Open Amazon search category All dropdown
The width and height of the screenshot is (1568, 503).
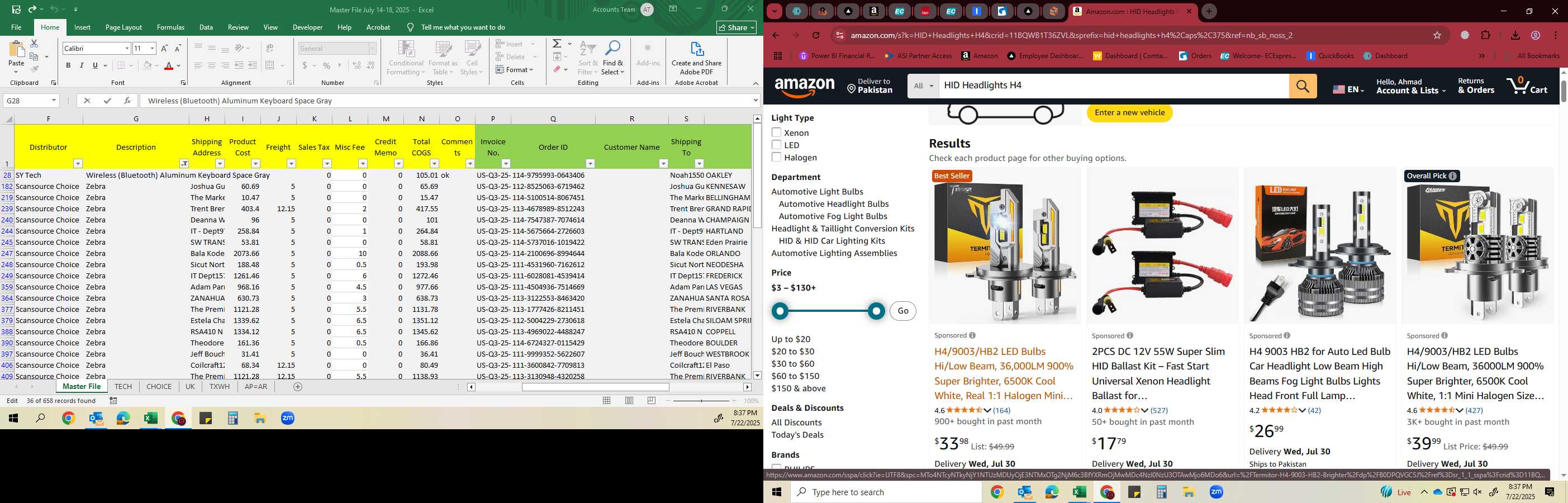point(923,86)
